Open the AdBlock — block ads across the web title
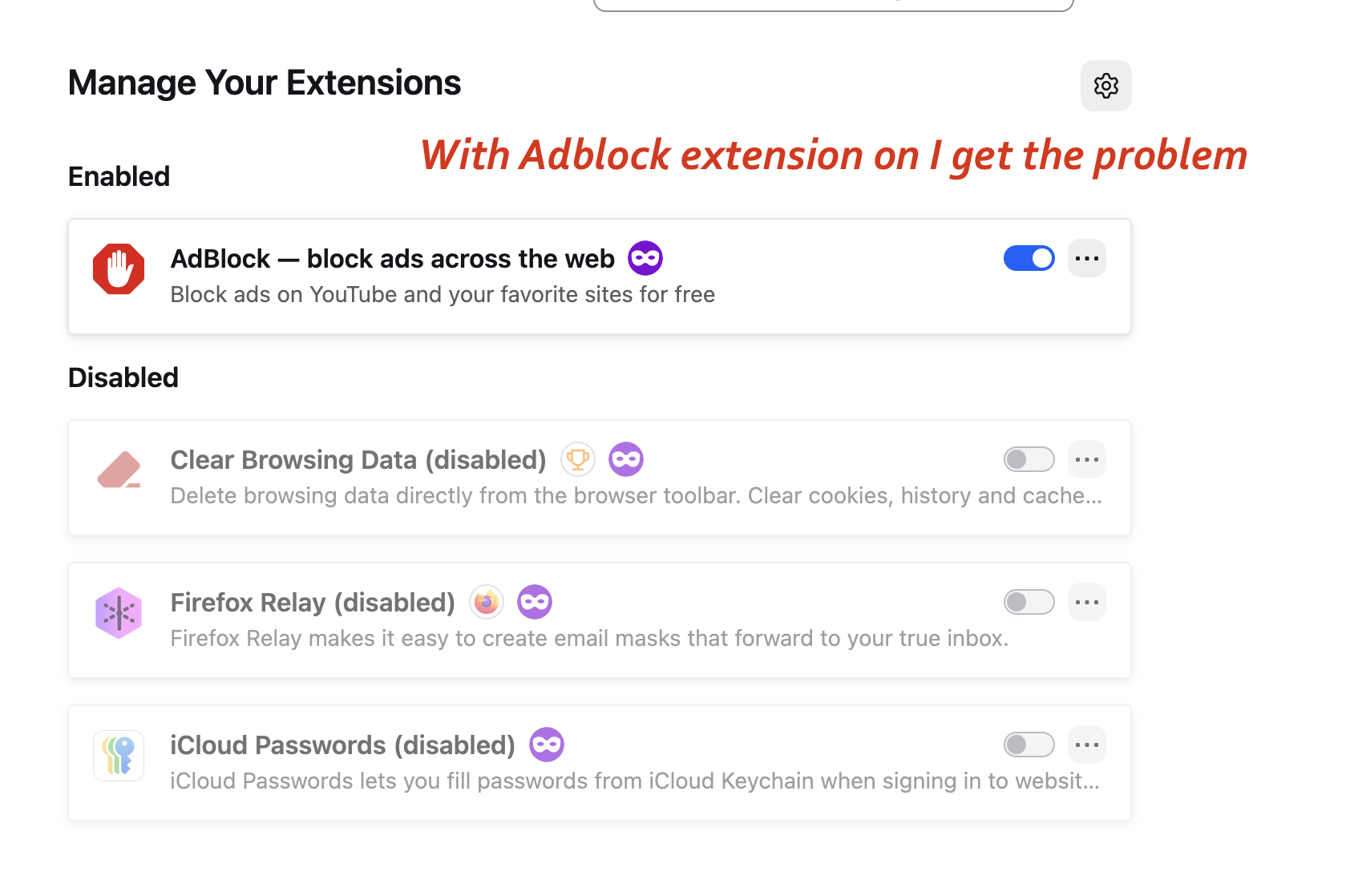This screenshot has height=896, width=1350. 392,259
